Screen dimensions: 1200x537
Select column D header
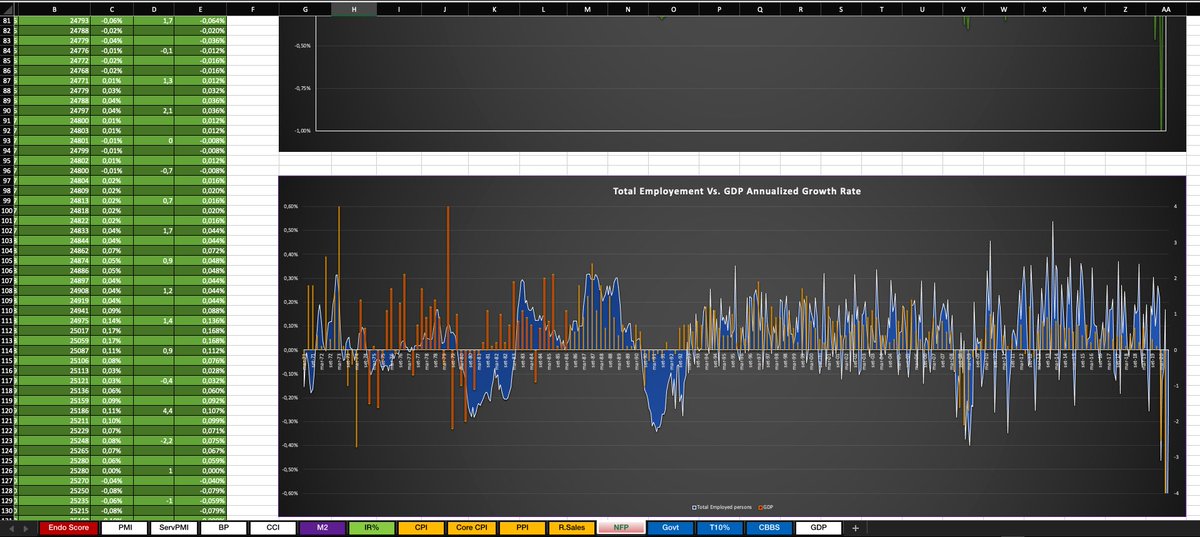click(x=155, y=8)
